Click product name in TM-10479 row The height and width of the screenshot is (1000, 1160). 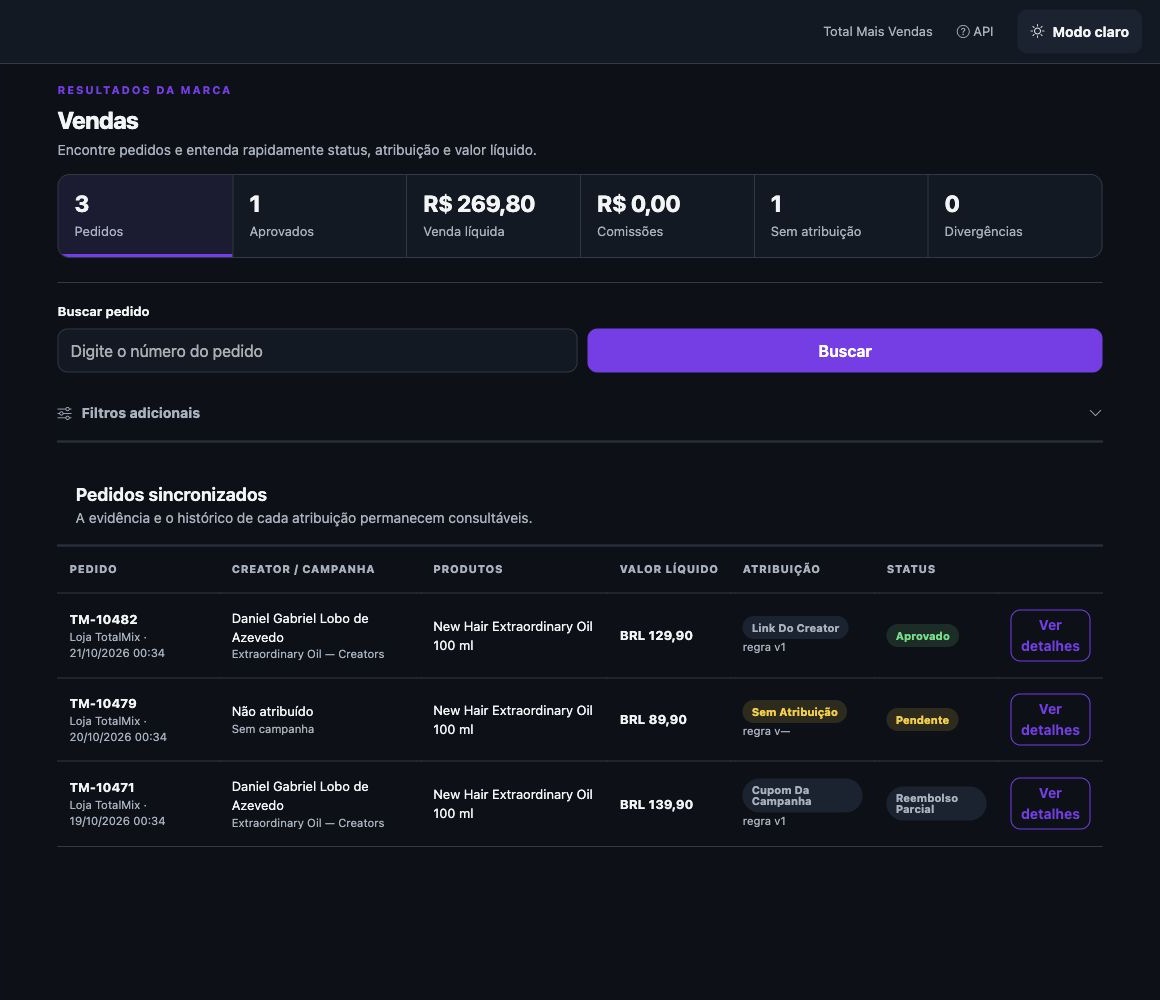pyautogui.click(x=513, y=719)
